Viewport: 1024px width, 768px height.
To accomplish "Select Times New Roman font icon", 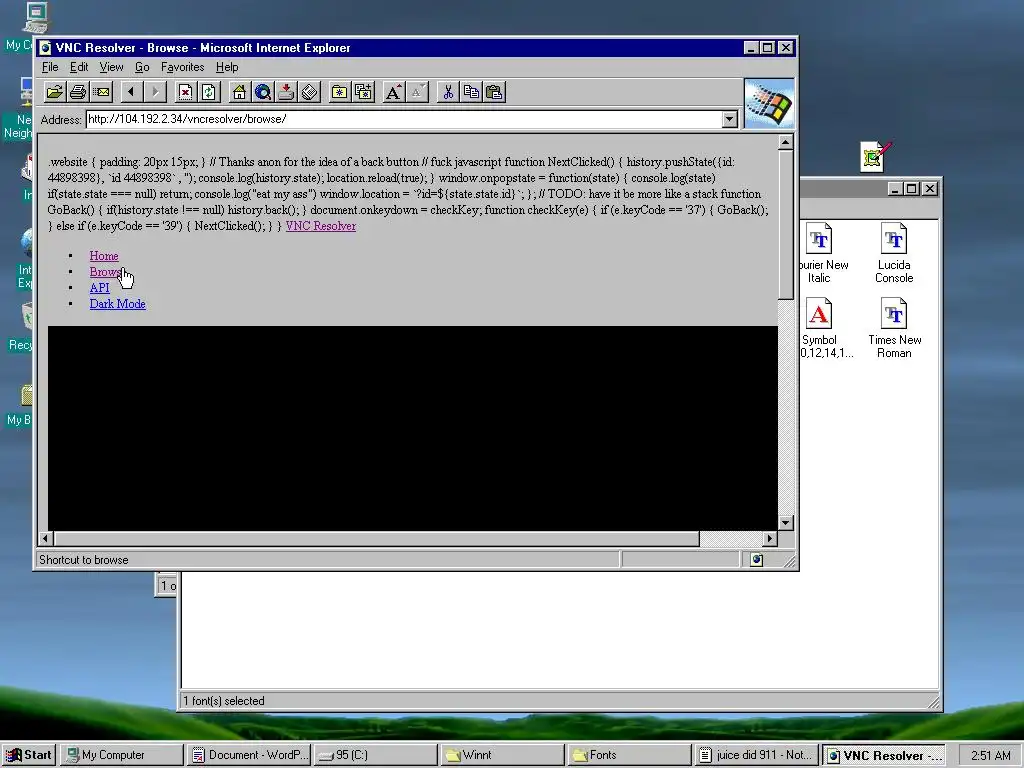I will 894,328.
